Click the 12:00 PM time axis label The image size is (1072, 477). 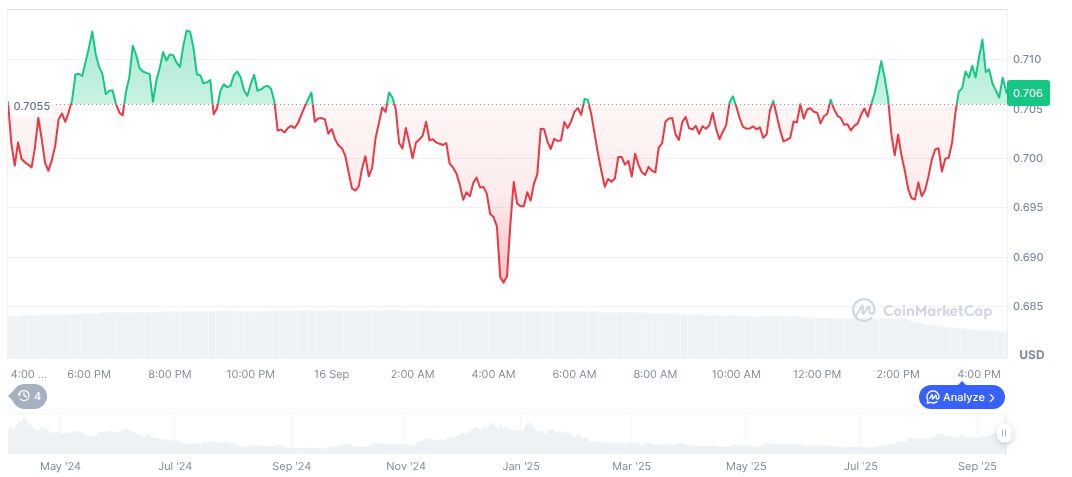(x=817, y=374)
